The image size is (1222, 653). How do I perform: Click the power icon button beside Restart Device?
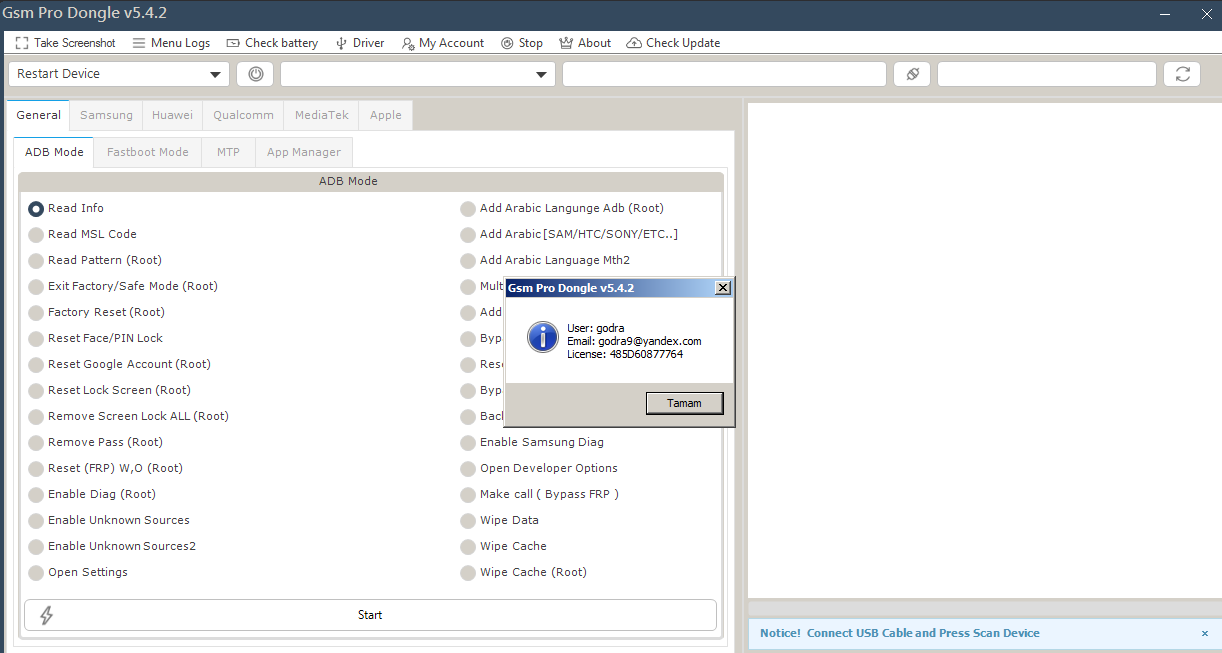coord(255,74)
